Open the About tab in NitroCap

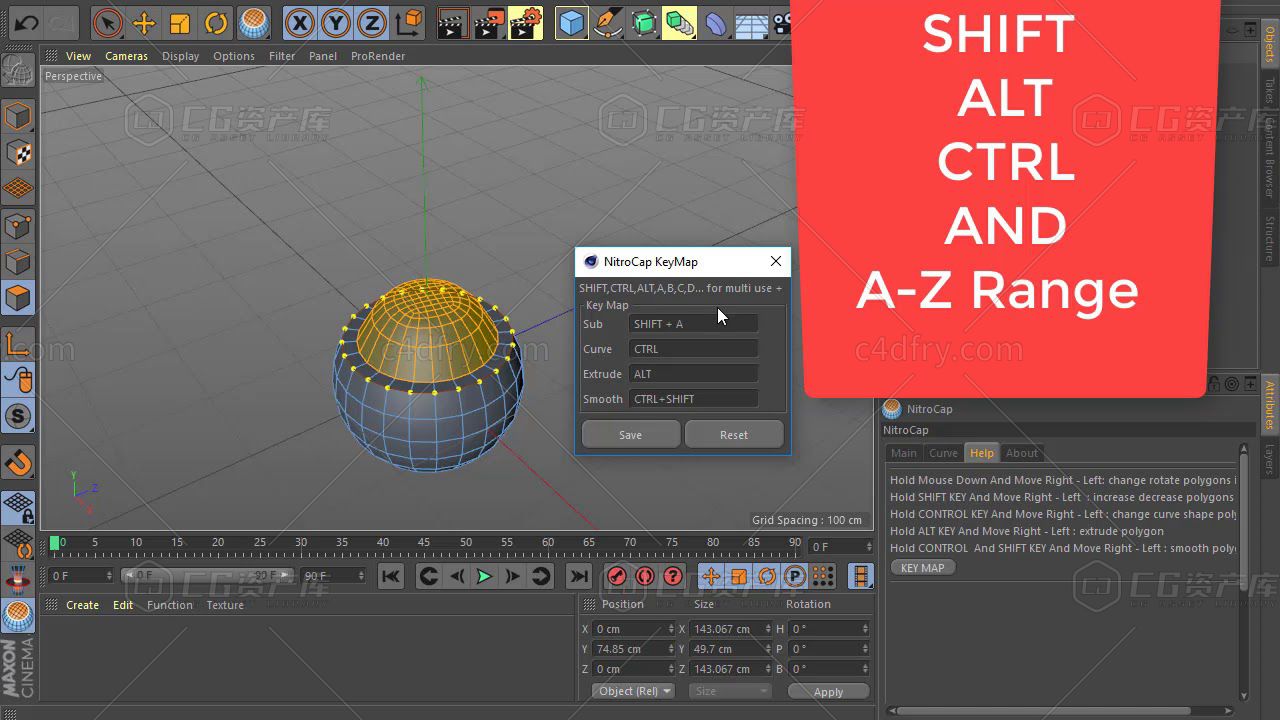coord(1022,453)
